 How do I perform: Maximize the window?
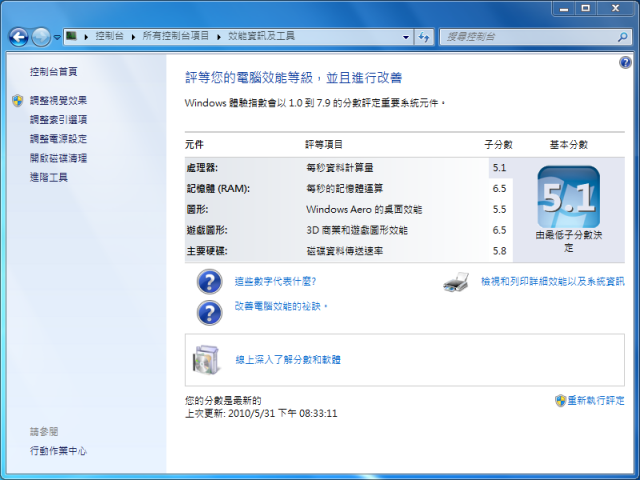(x=586, y=8)
